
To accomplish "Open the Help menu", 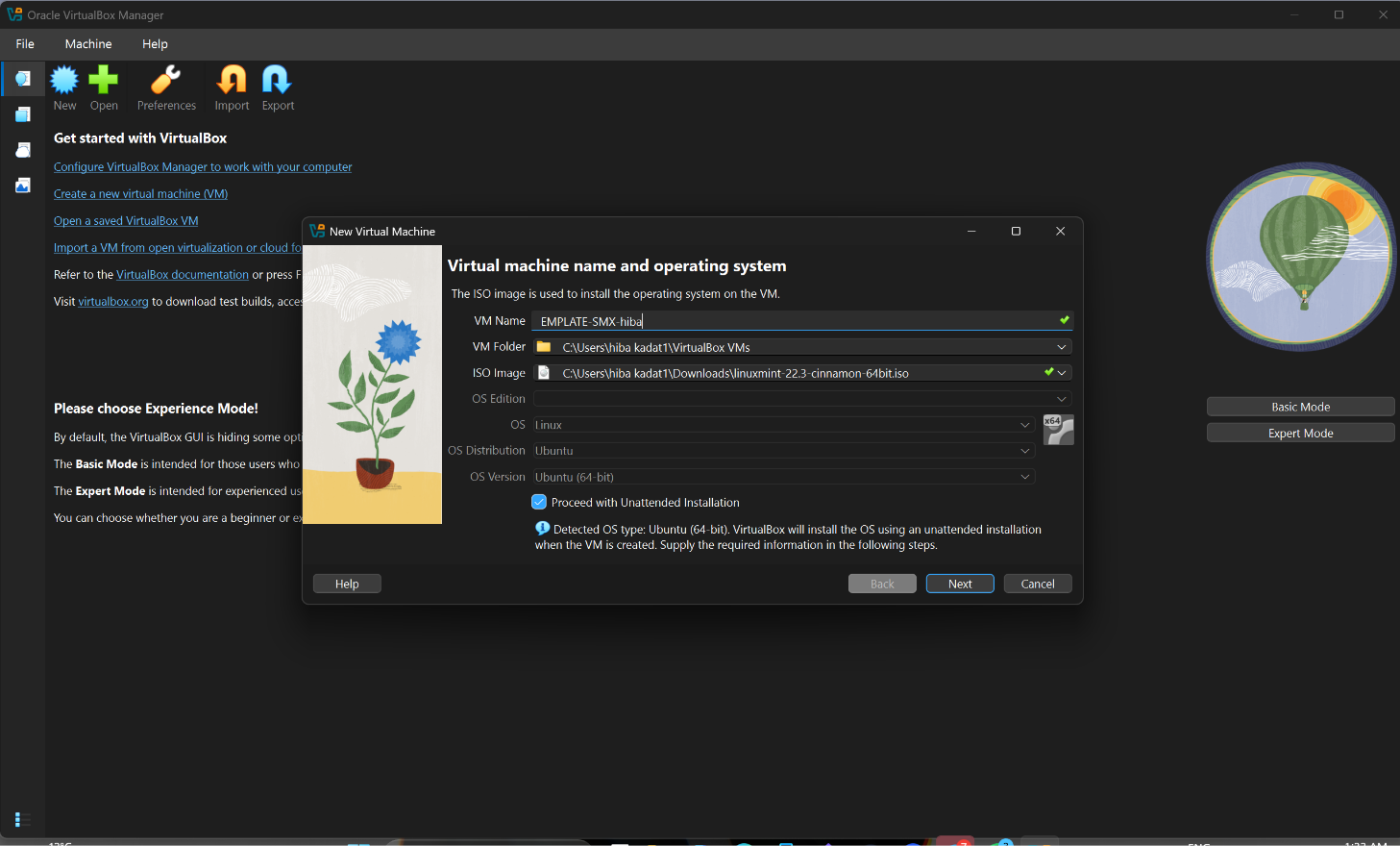I will pyautogui.click(x=155, y=44).
